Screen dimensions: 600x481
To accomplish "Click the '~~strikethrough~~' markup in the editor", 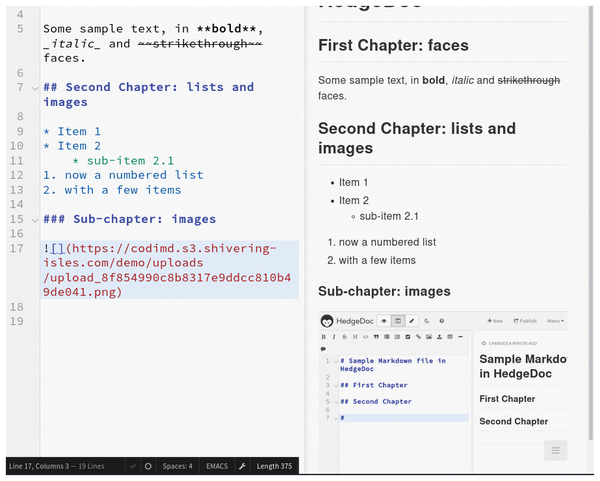I will (x=200, y=44).
